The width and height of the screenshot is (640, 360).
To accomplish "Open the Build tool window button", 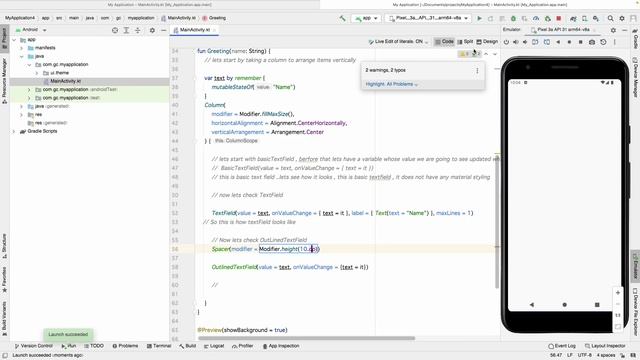I will coord(187,346).
